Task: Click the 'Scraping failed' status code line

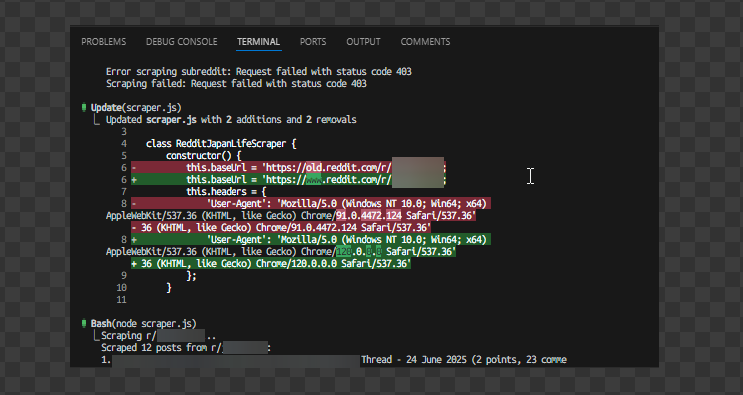Action: pyautogui.click(x=236, y=84)
